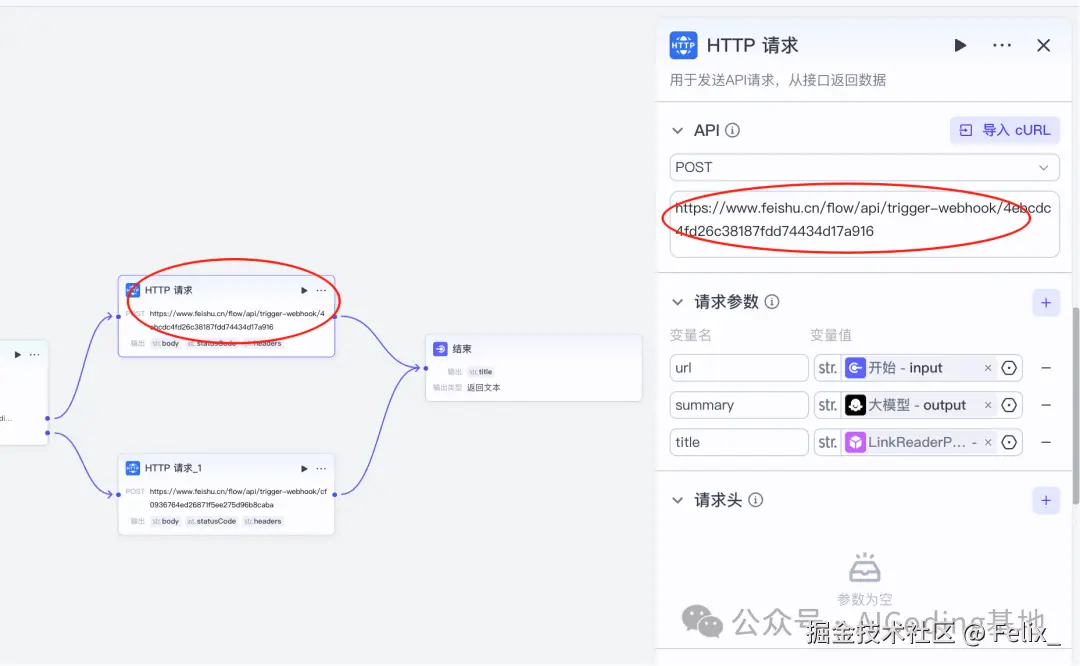
Task: Show info tooltip next to 请求头
Action: coord(756,500)
